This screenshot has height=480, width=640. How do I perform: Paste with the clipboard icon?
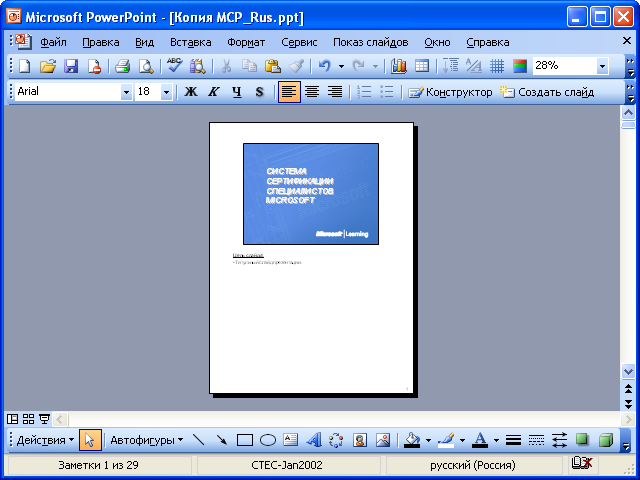coord(273,66)
